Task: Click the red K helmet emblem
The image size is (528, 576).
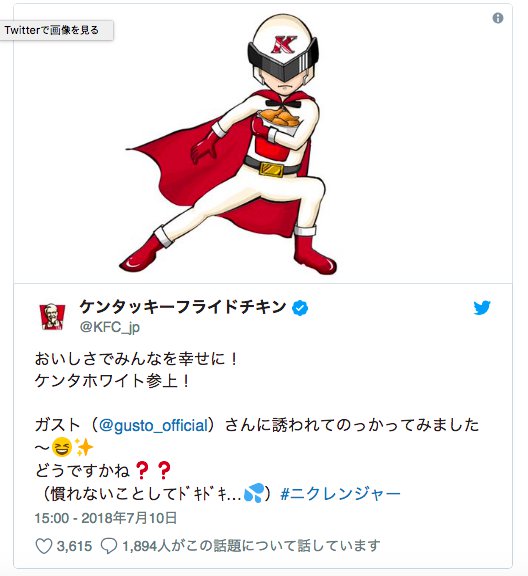Action: coord(283,44)
